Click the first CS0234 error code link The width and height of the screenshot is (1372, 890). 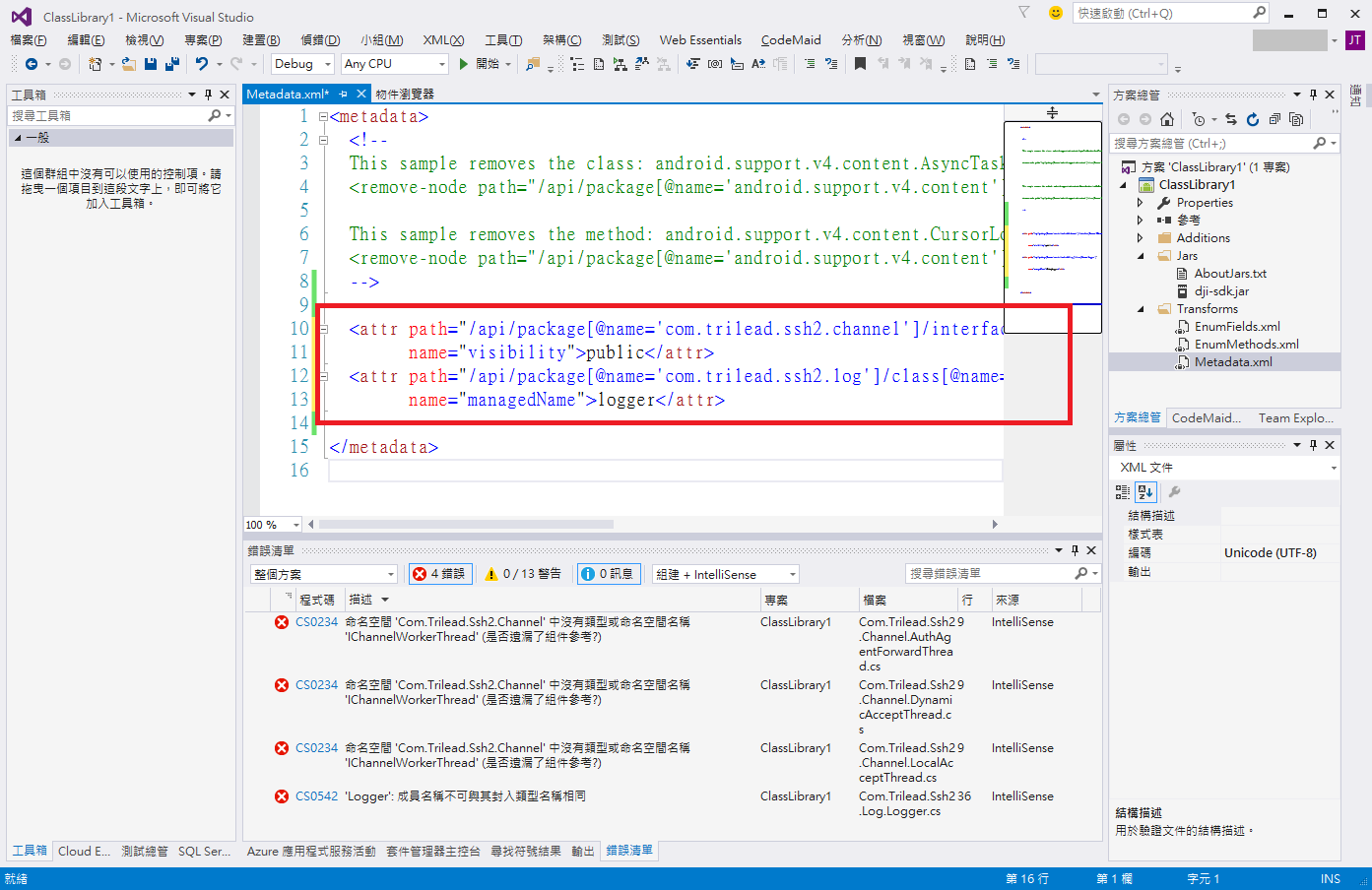pos(316,622)
